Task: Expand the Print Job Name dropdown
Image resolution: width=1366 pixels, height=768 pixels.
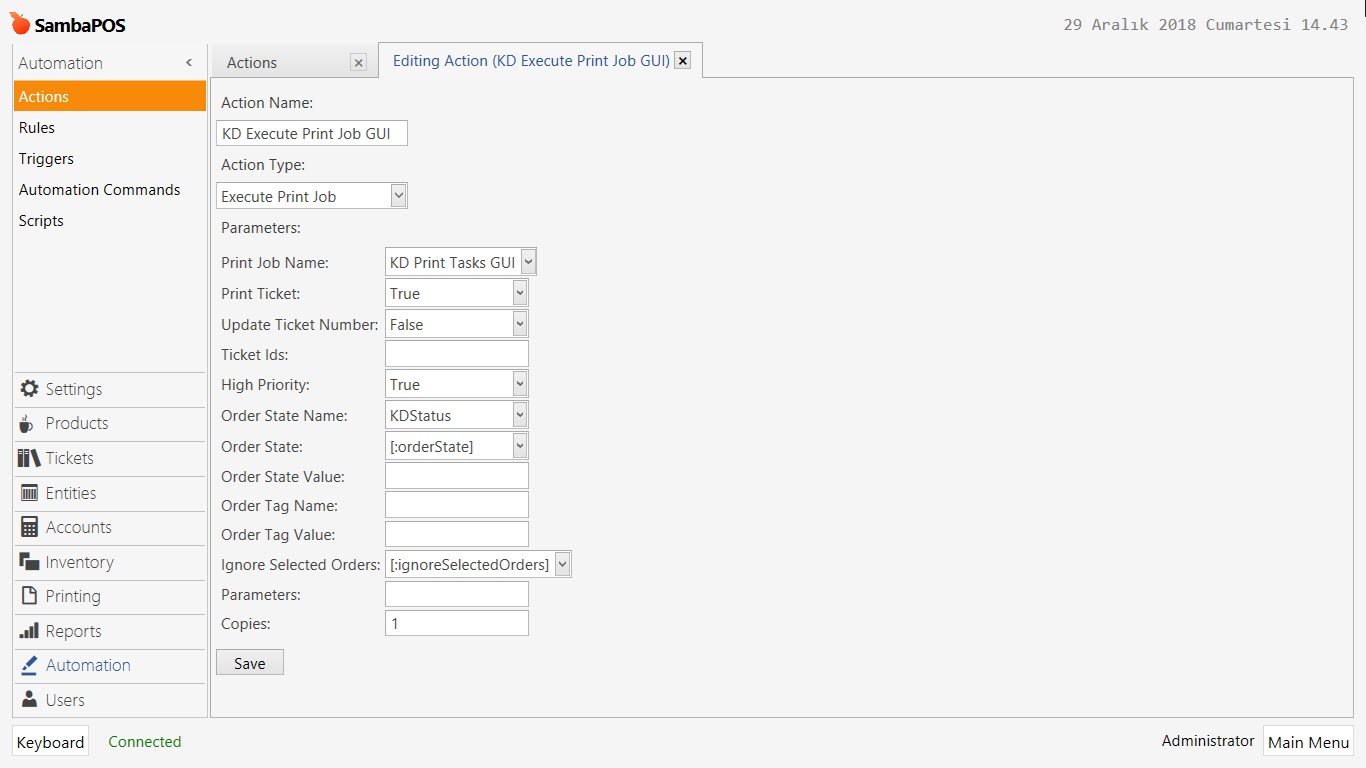Action: pos(528,263)
